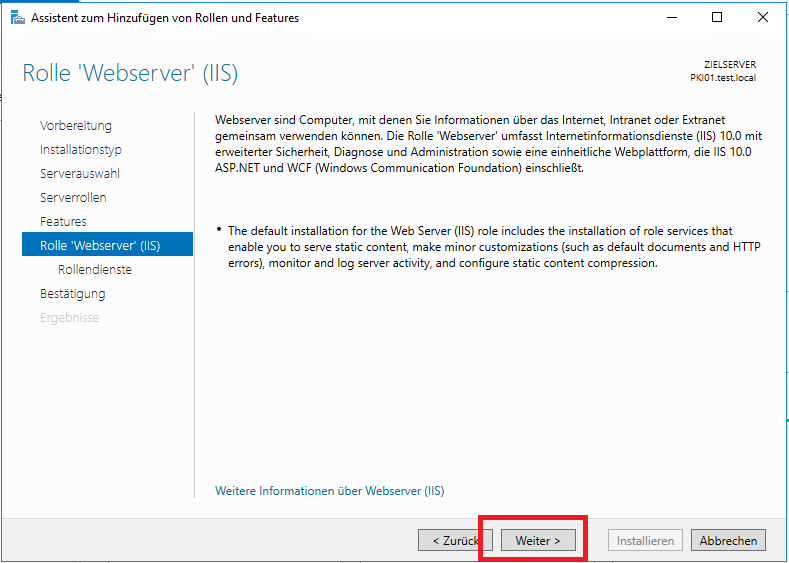Maximize the wizard window
Screen dimensions: 789x563
pos(717,17)
